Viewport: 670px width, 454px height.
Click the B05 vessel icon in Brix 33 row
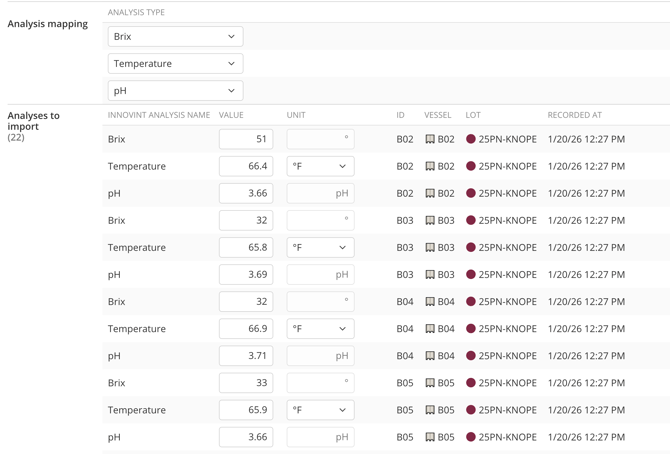click(430, 383)
